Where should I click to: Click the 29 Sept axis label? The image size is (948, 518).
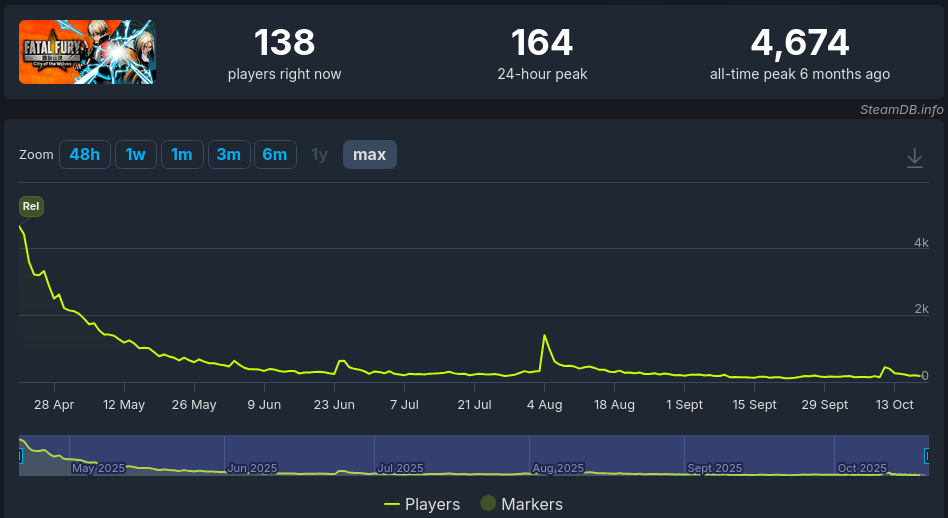pos(825,405)
